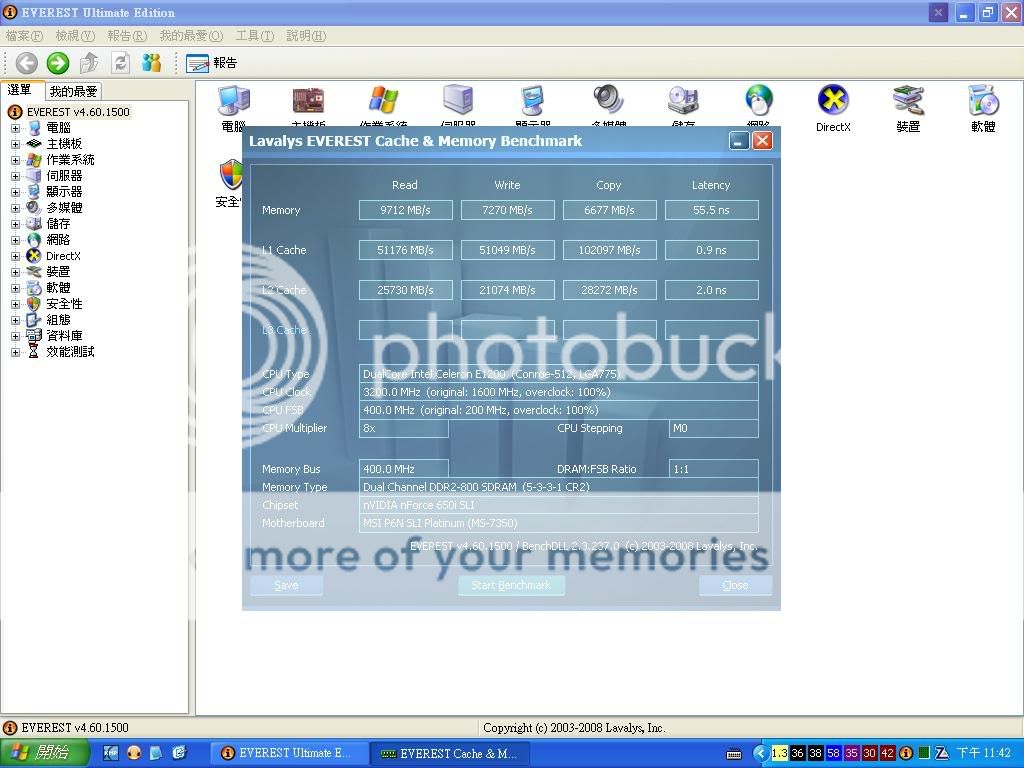Click the taskbar clock 下午 11:42
The width and height of the screenshot is (1024, 768).
pyautogui.click(x=984, y=753)
